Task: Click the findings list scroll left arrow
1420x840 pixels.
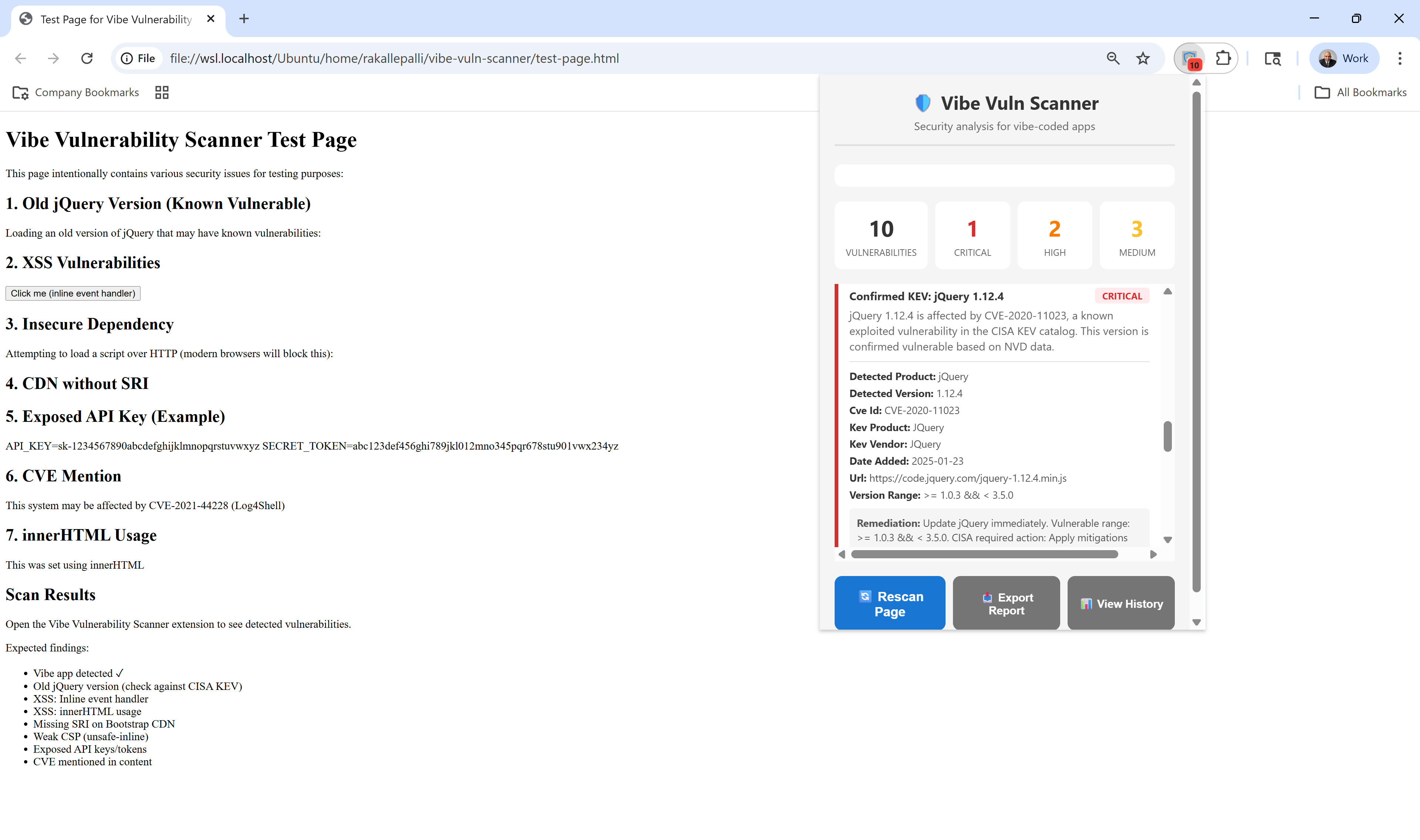Action: point(842,555)
